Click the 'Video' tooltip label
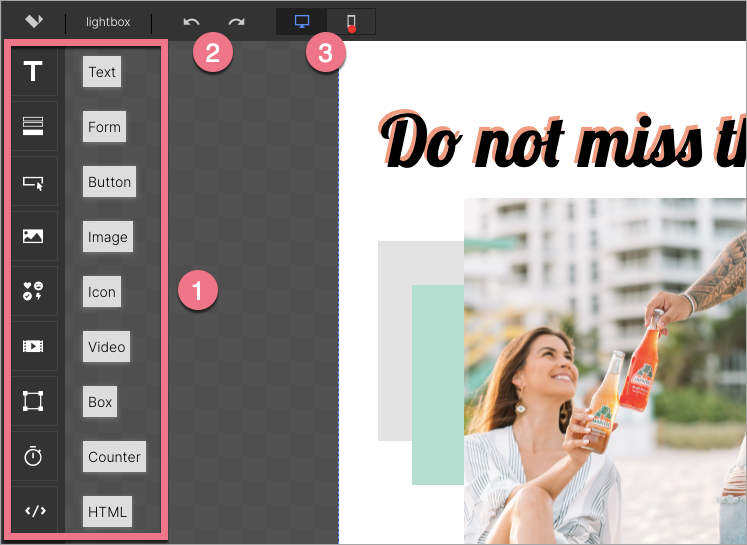Image resolution: width=747 pixels, height=545 pixels. (x=106, y=347)
